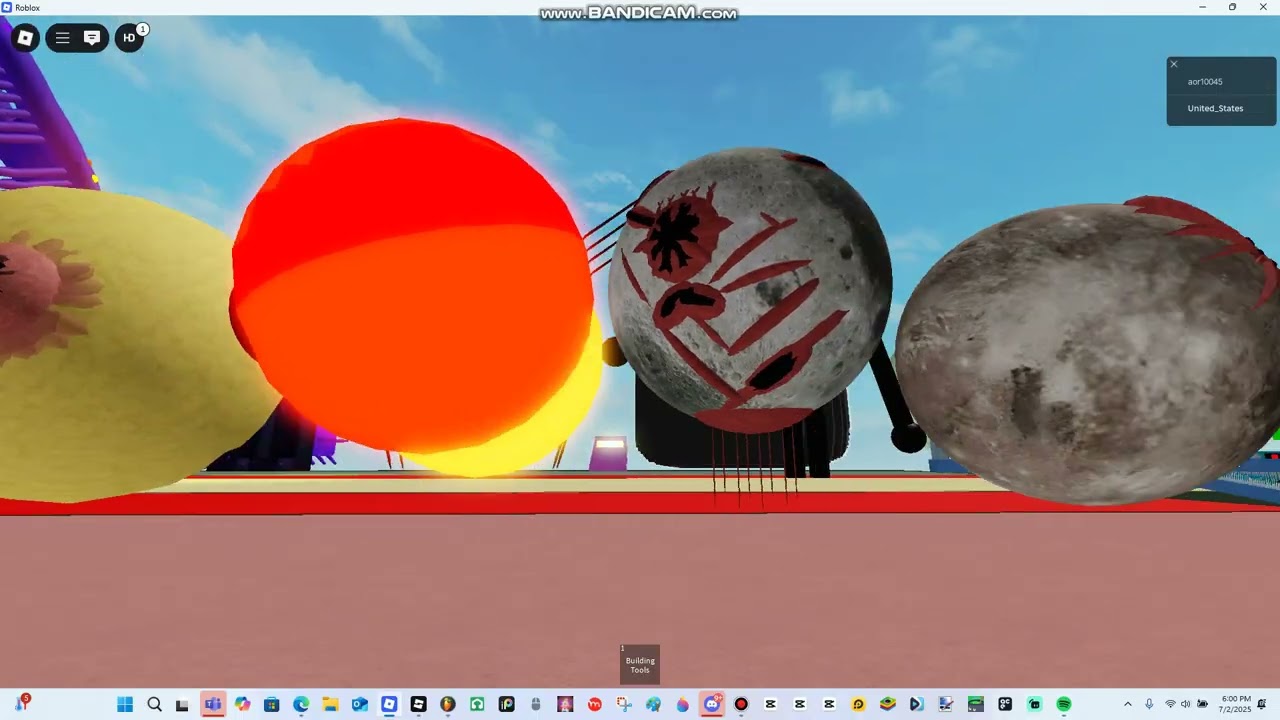Image resolution: width=1280 pixels, height=720 pixels.
Task: Open Microsoft Store from taskbar
Action: [x=271, y=705]
